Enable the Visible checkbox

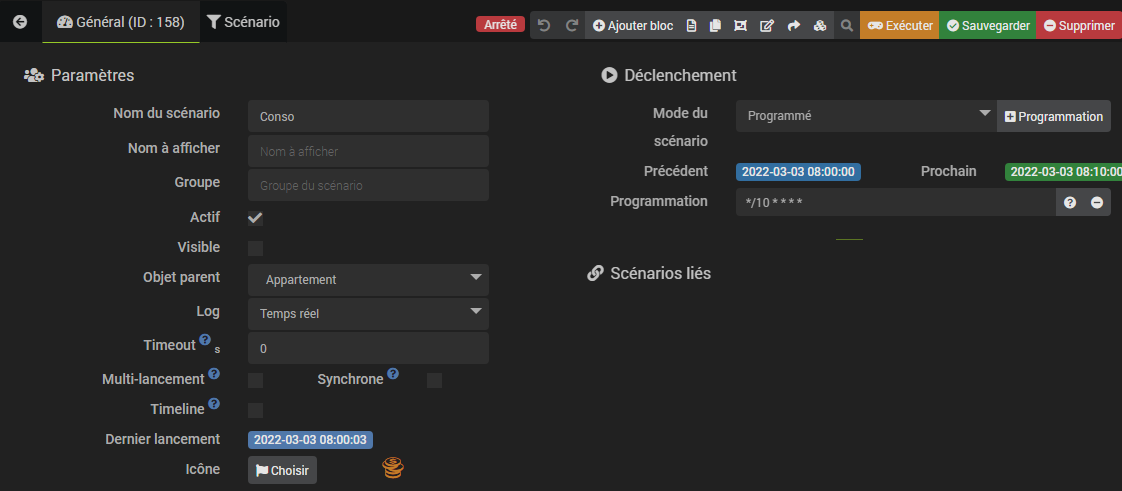[255, 248]
